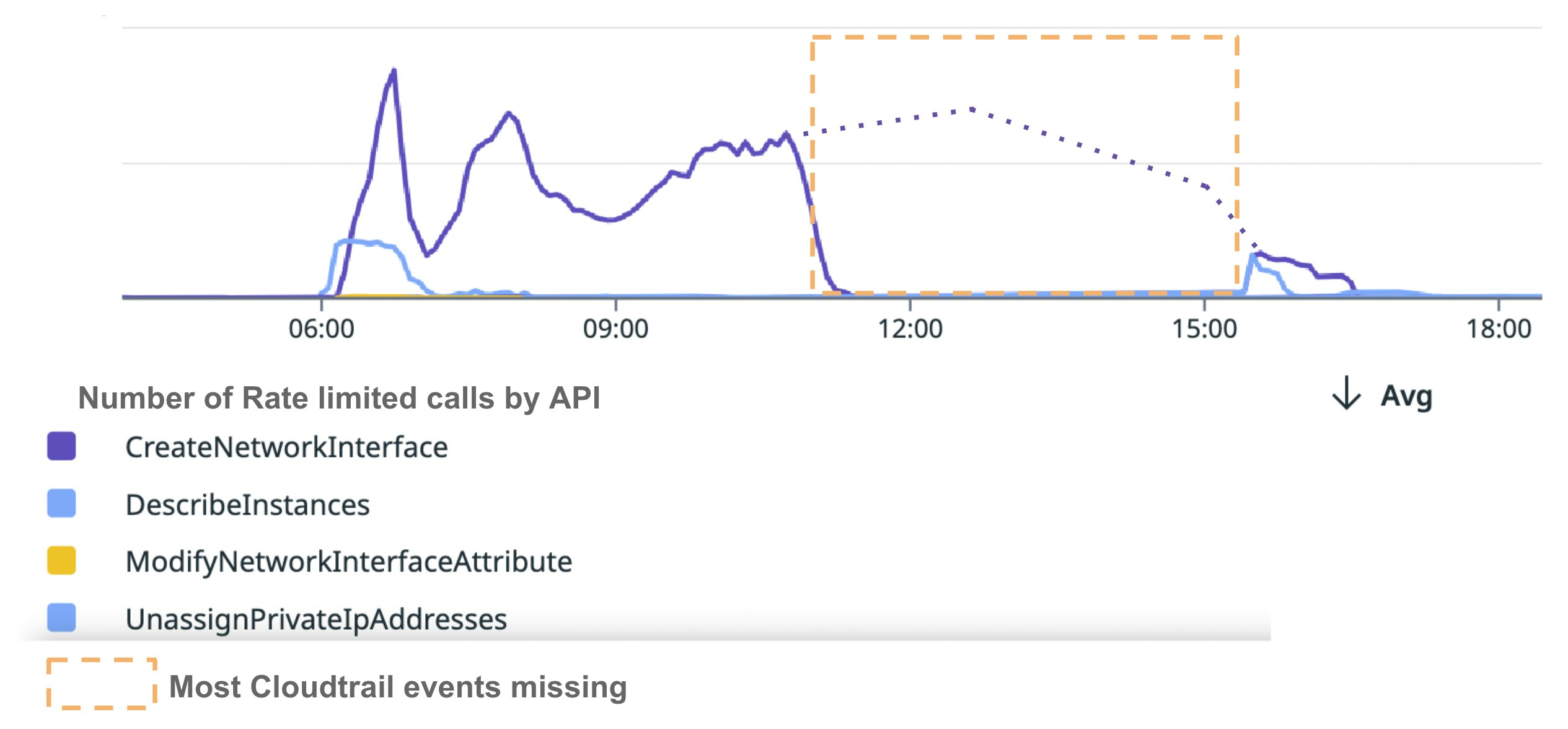The width and height of the screenshot is (1568, 729).
Task: Click the UnassignPrivateIpAddresses blue legend swatch
Action: click(61, 617)
